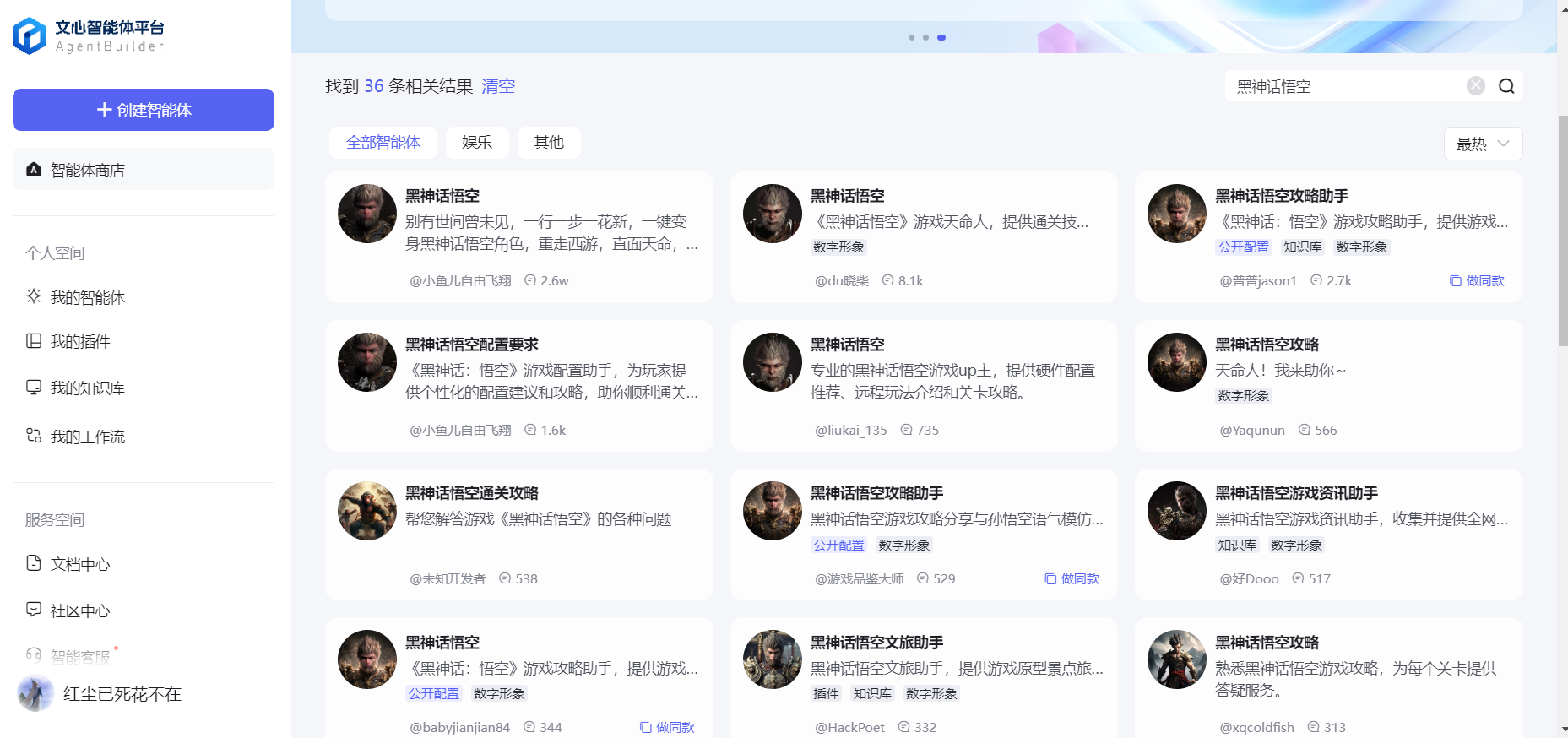Click the 智能体商店 store icon
Viewport: 1568px width, 738px height.
coord(34,170)
